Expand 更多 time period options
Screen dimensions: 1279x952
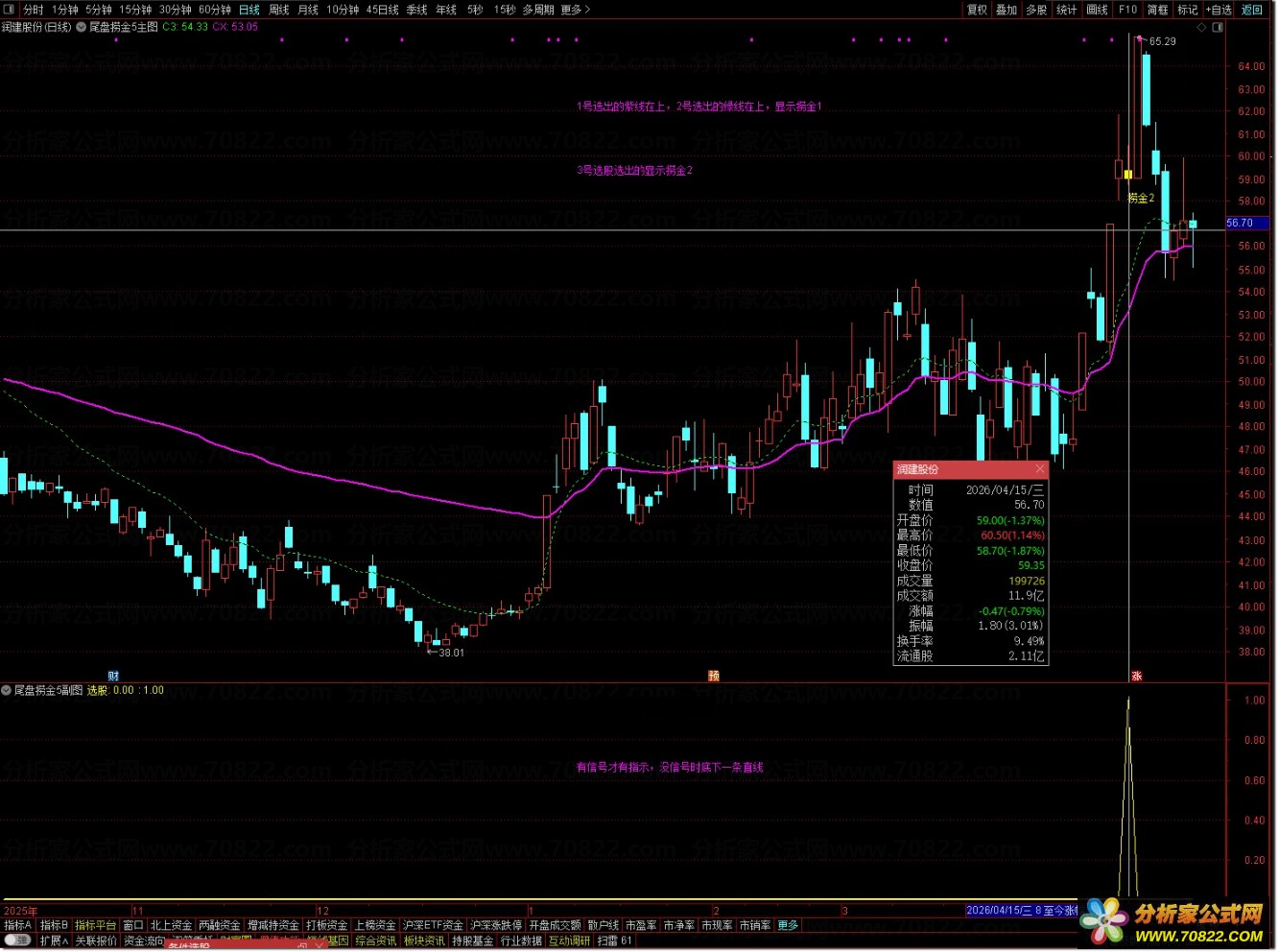click(x=575, y=10)
